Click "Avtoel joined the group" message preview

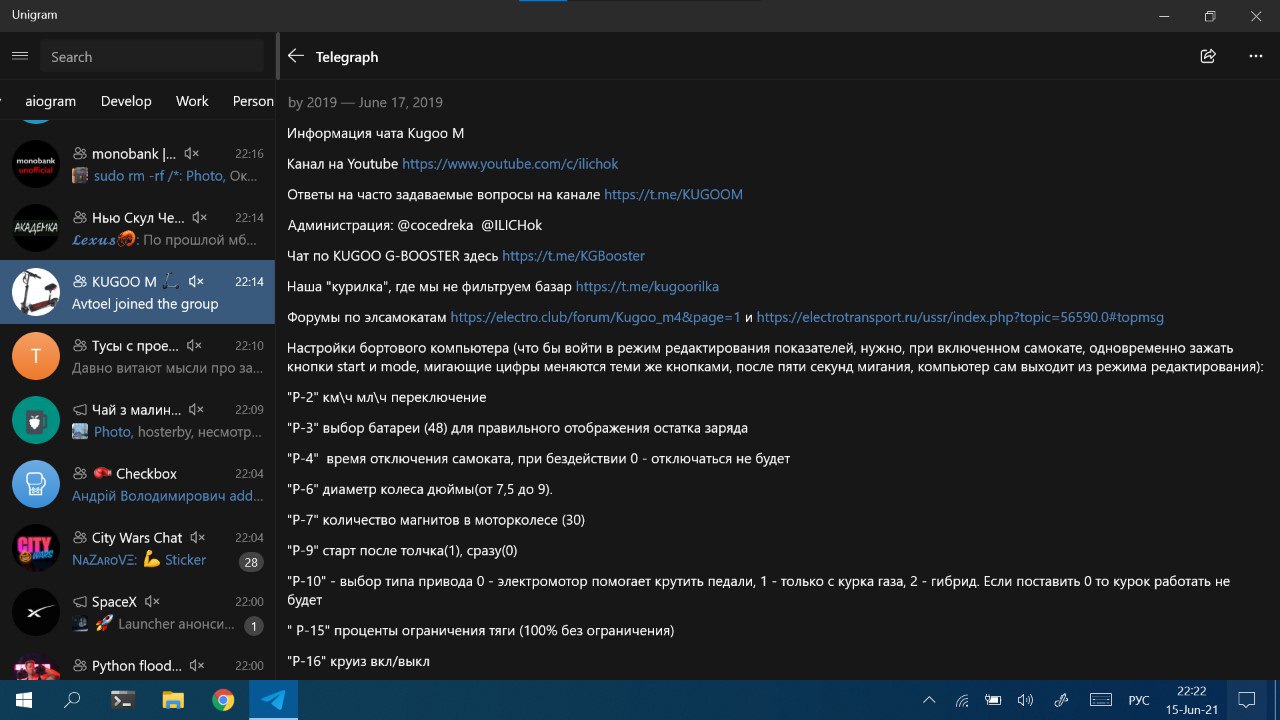145,303
